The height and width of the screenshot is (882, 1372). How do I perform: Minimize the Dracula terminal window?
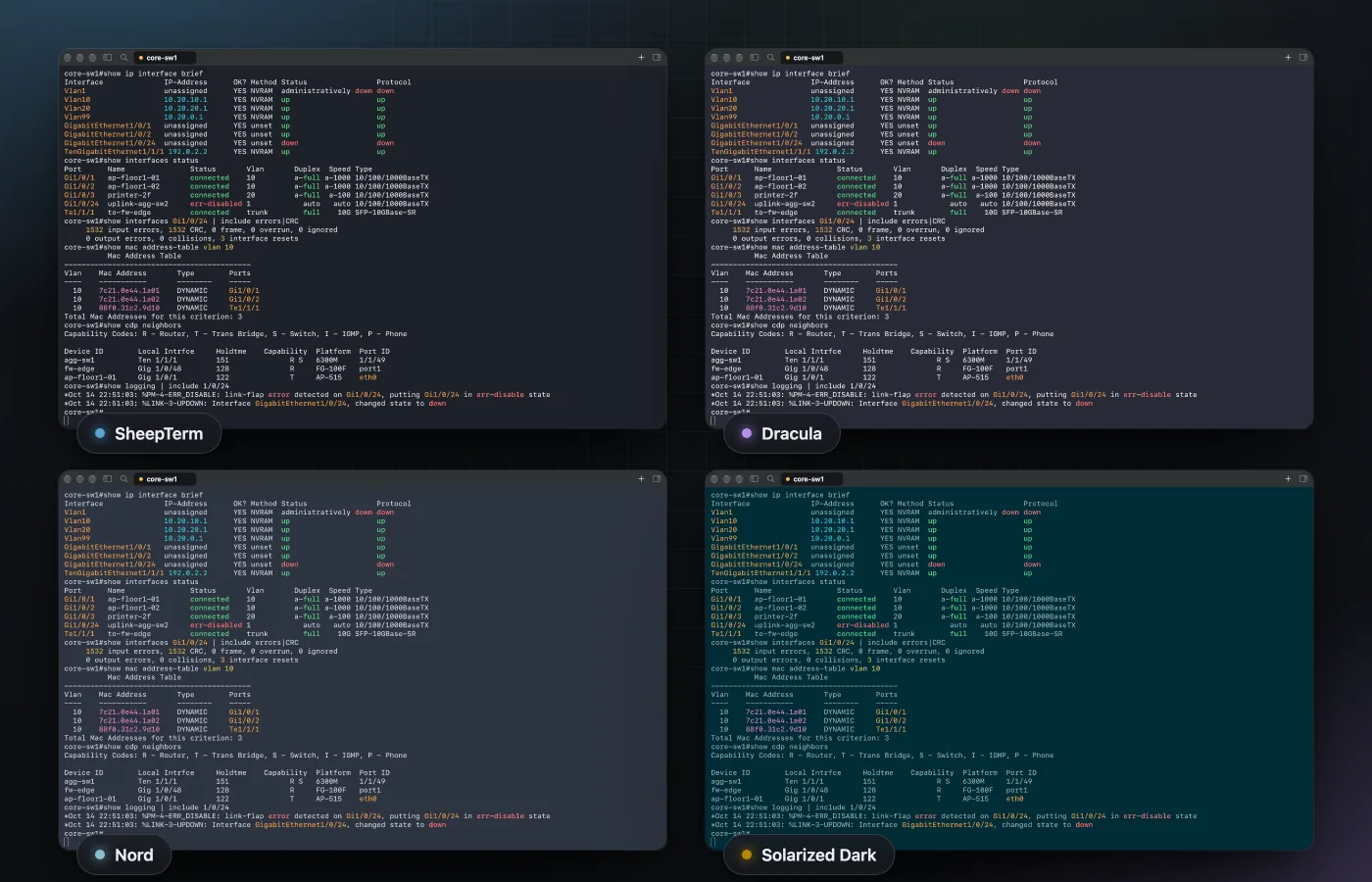coord(727,58)
